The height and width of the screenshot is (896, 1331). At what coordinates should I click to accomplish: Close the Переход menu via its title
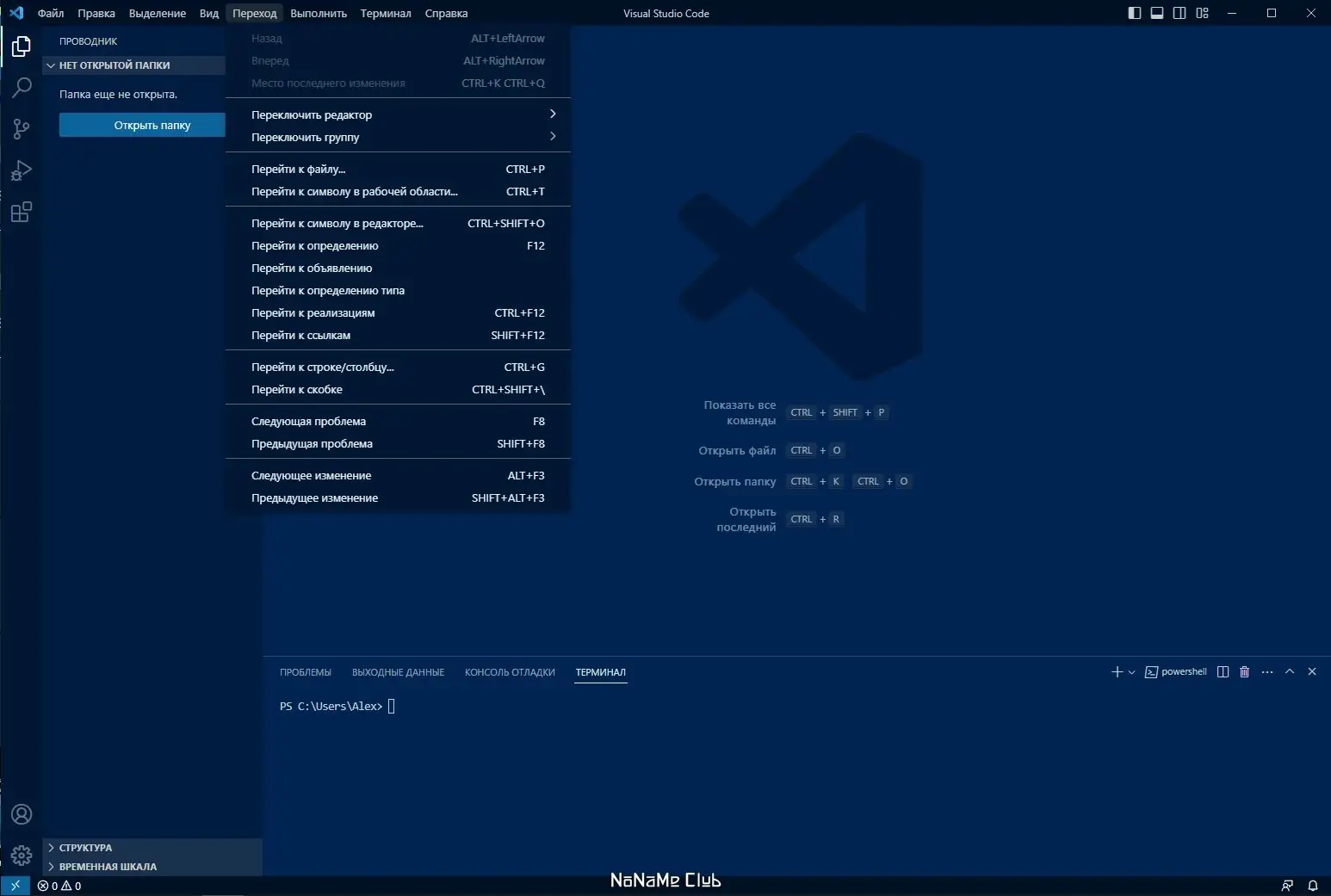(255, 13)
